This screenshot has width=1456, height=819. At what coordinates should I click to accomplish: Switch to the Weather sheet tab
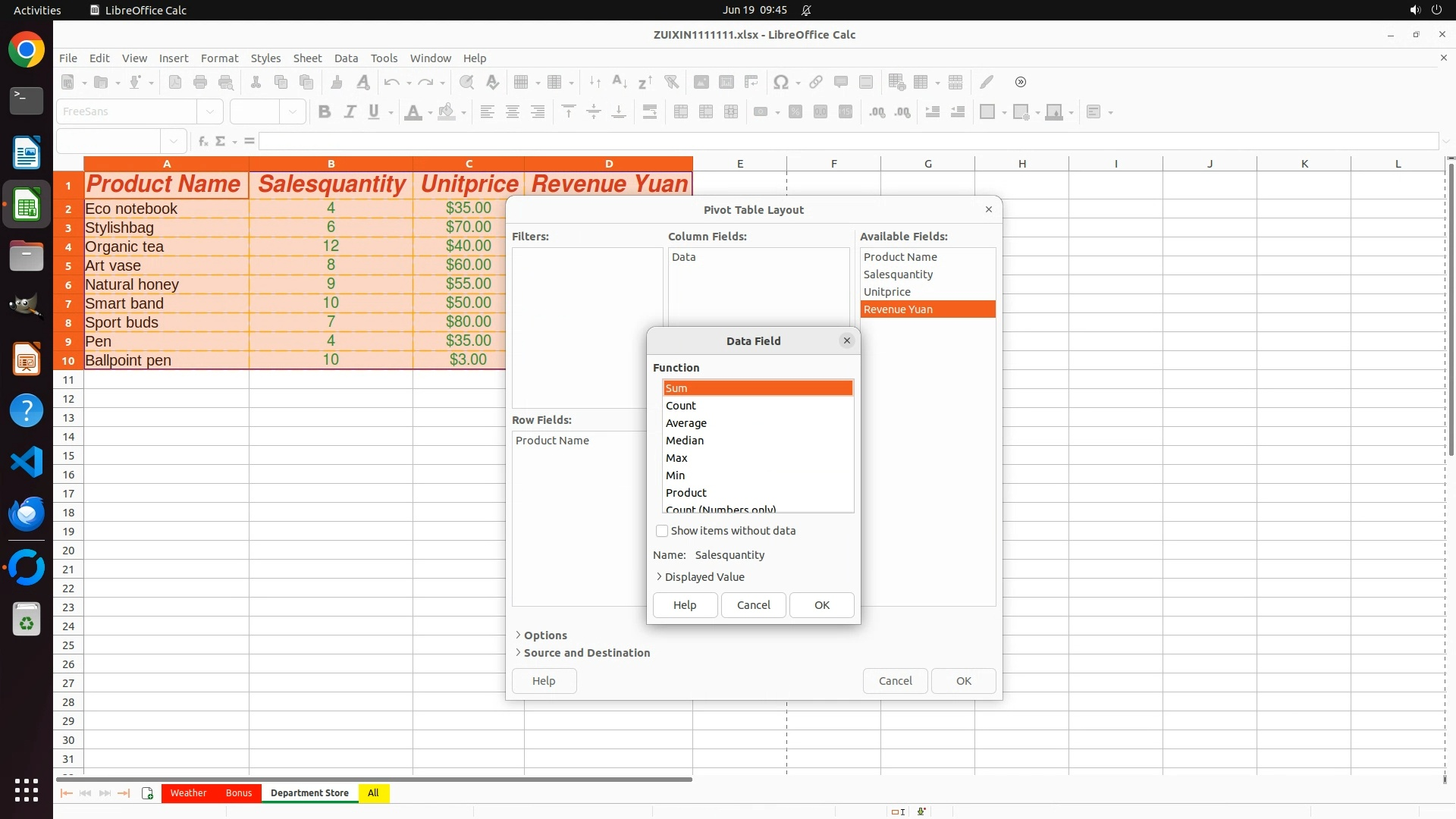click(x=188, y=793)
